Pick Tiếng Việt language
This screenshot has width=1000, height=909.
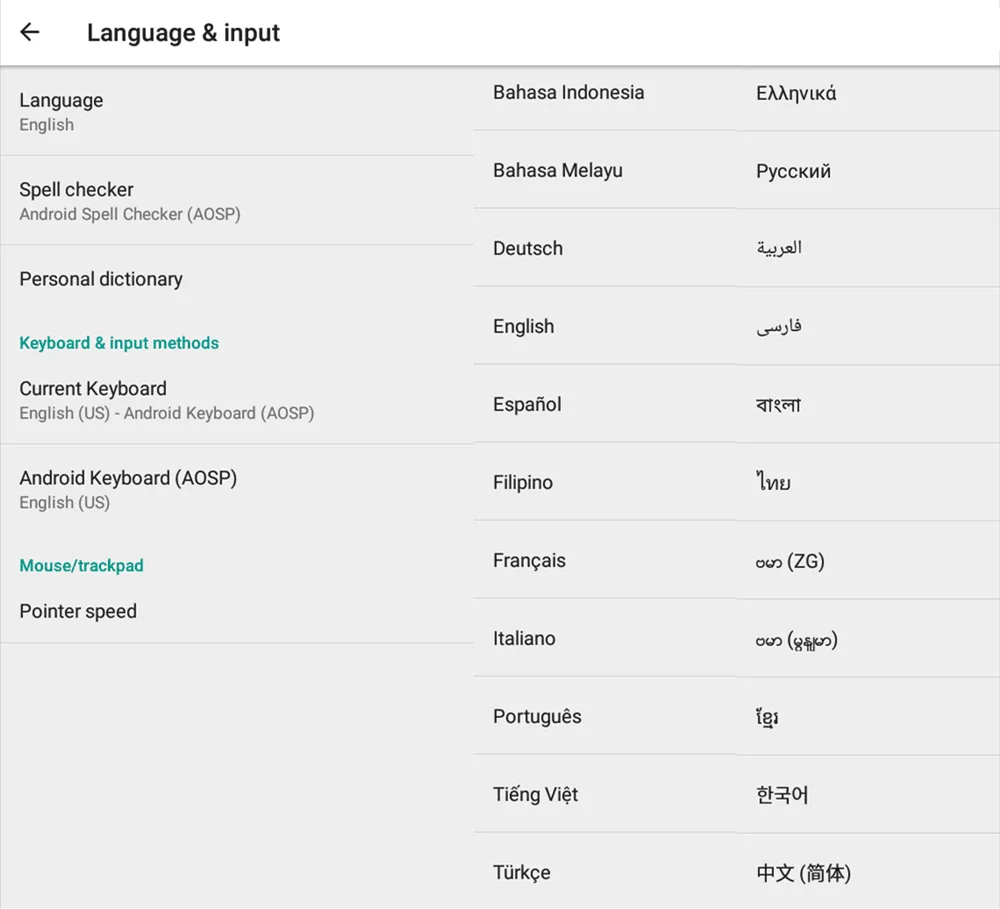pos(535,794)
